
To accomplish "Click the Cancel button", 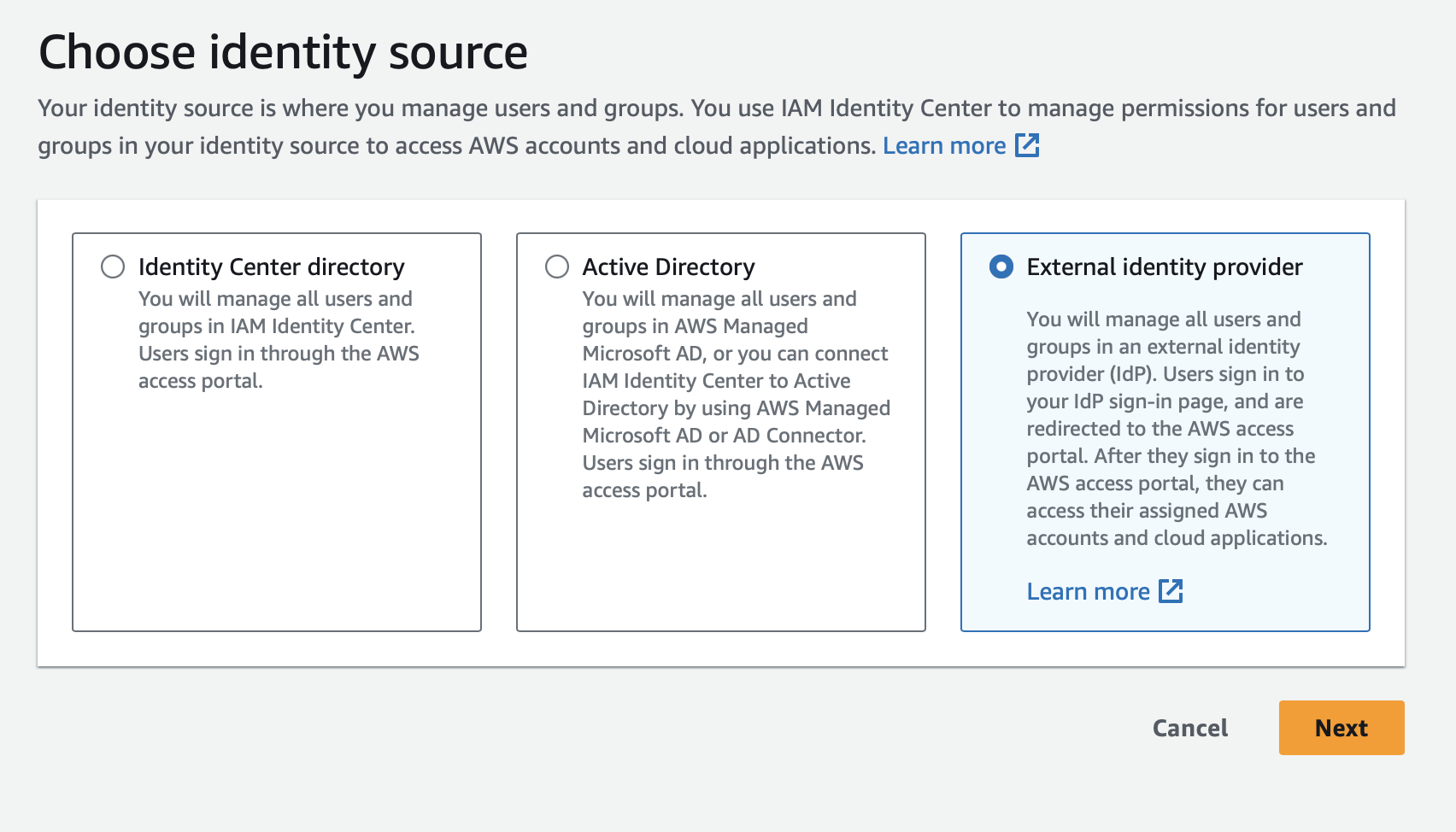I will (x=1189, y=728).
